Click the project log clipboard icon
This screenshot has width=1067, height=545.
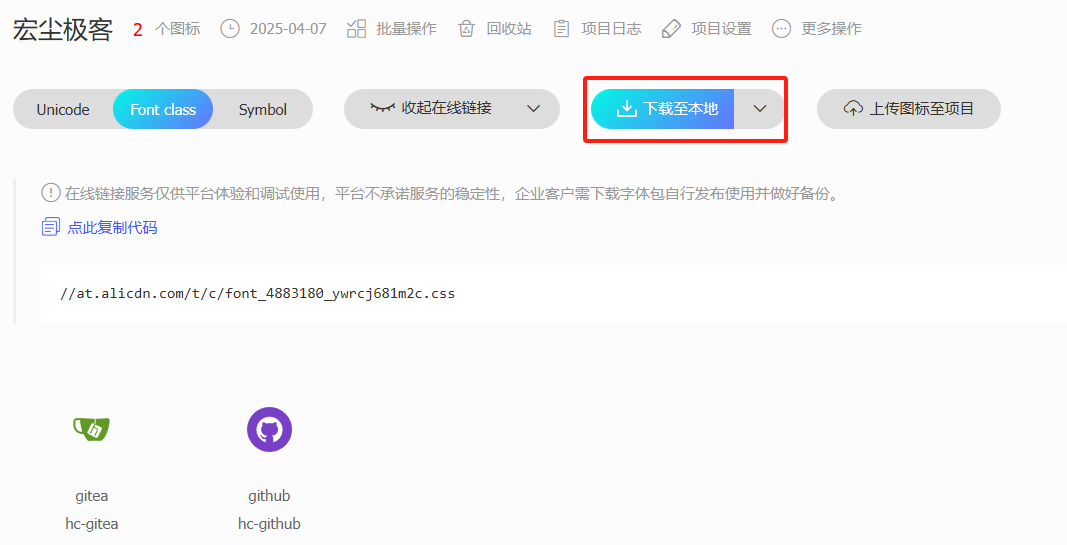pos(561,29)
